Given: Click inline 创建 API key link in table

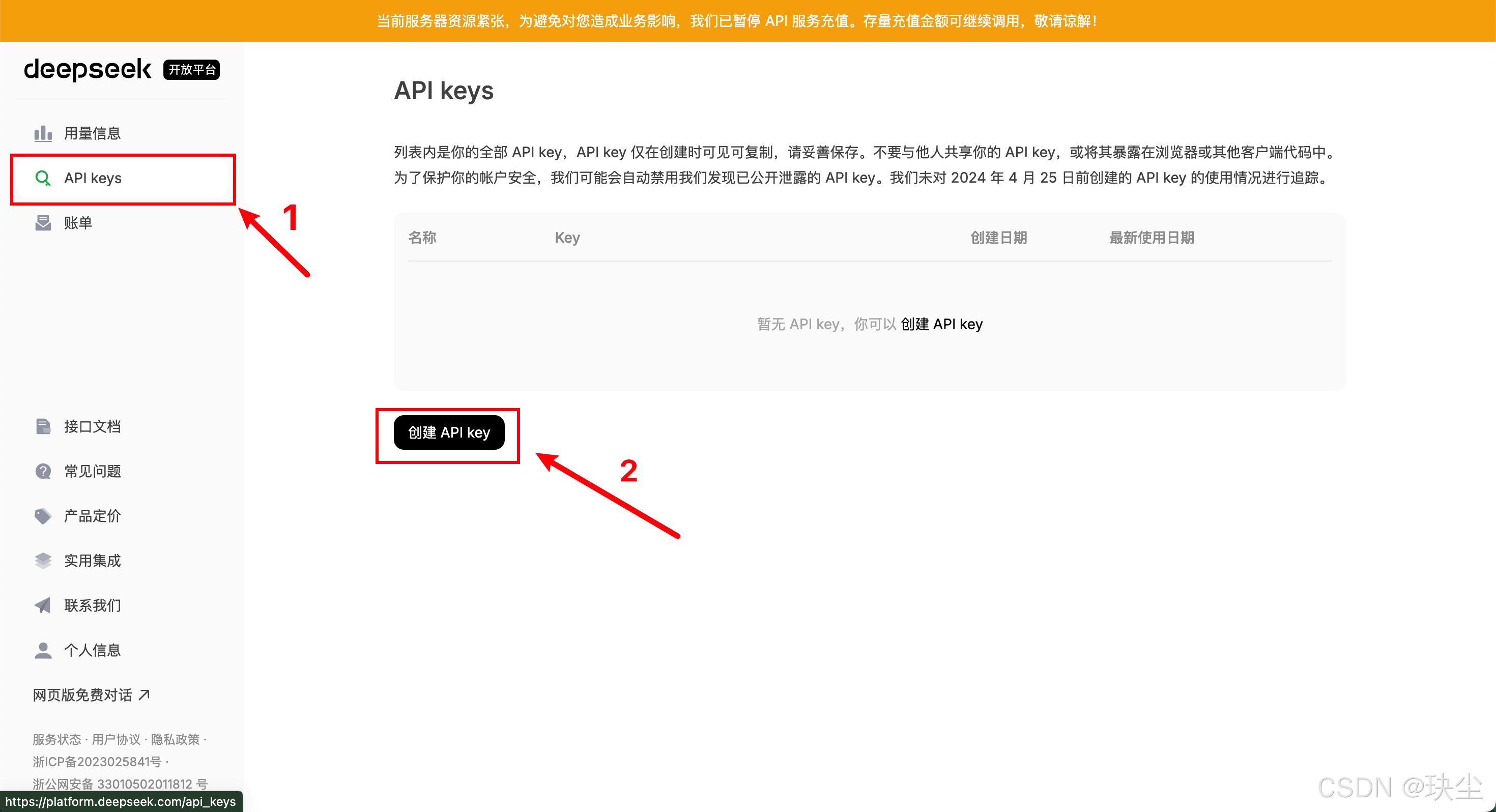Looking at the screenshot, I should (941, 324).
